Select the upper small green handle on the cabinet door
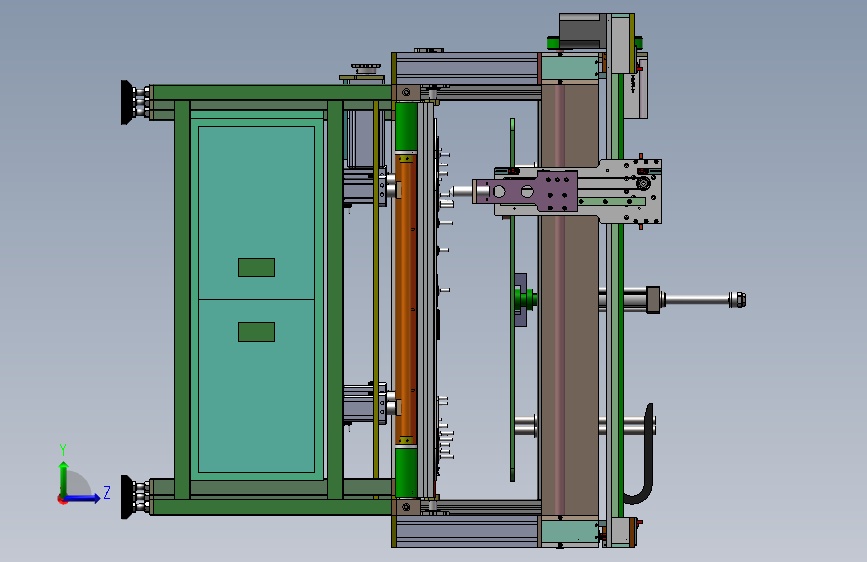 coord(257,268)
